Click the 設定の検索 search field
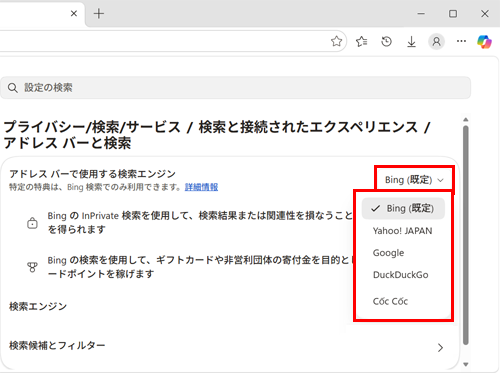The width and height of the screenshot is (500, 373). coord(235,88)
